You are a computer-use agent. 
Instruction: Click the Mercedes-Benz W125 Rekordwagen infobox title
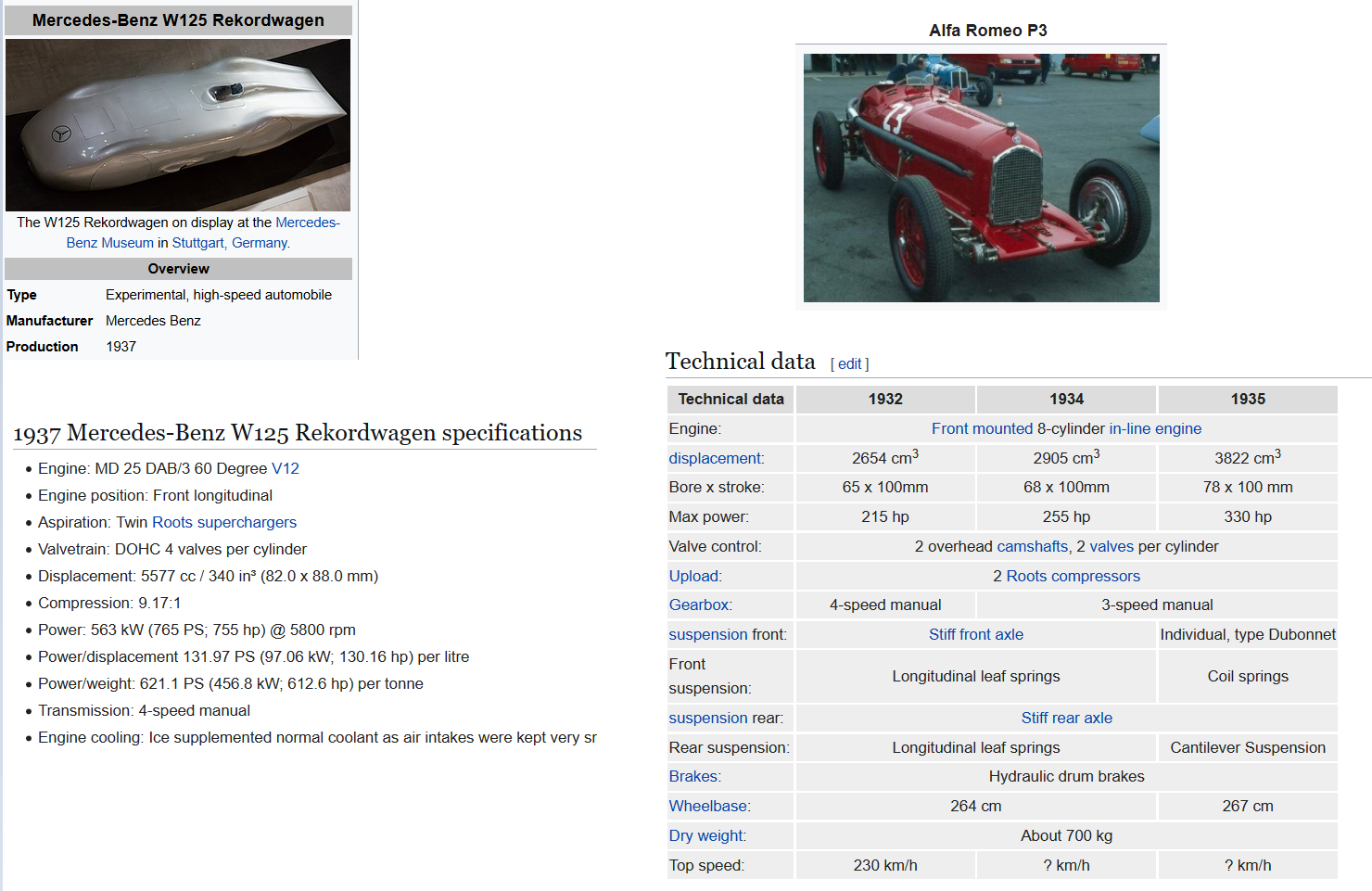[178, 20]
